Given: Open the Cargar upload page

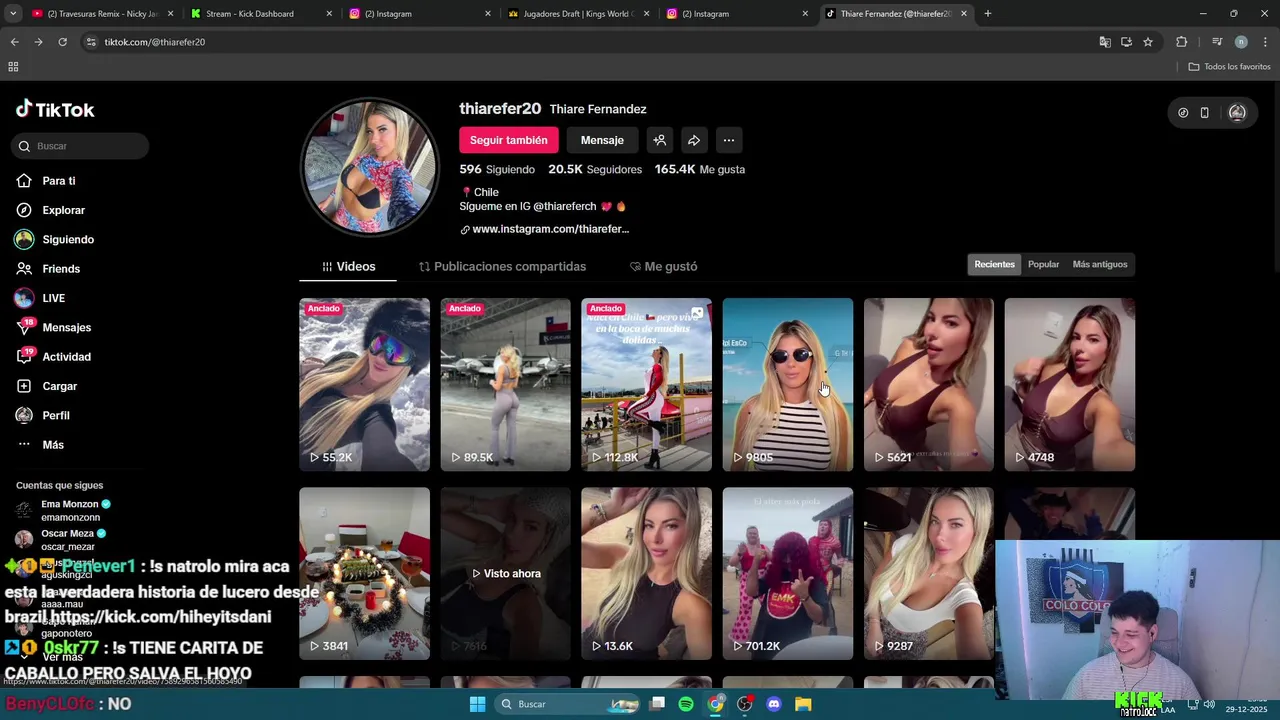Looking at the screenshot, I should point(46,386).
